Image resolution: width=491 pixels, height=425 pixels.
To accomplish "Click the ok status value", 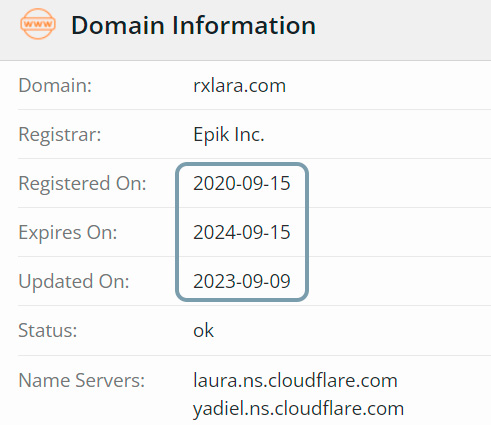I will point(203,331).
